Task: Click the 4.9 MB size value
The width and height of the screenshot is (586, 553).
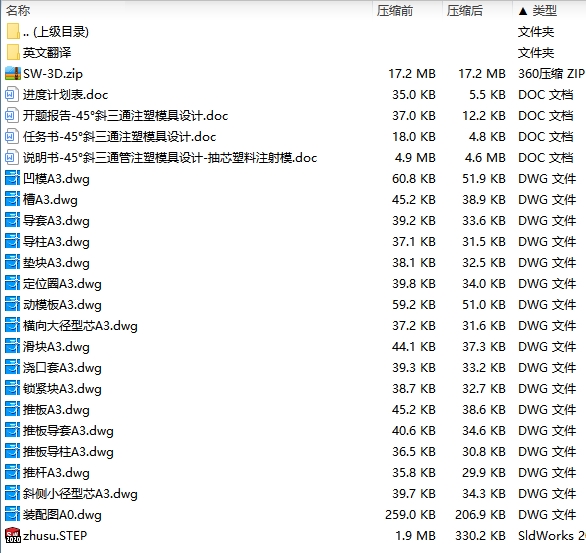Action: pos(415,157)
